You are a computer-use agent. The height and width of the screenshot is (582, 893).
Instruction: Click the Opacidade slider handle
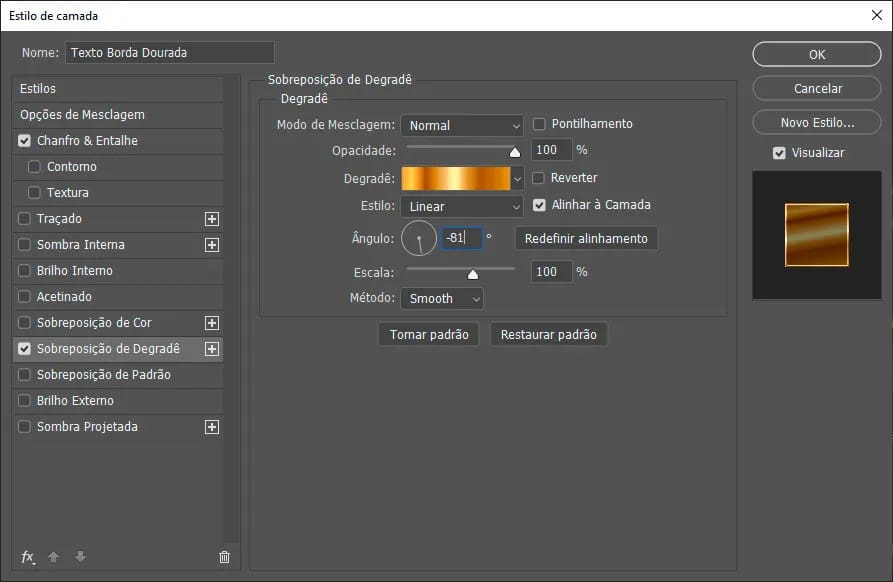pos(515,152)
